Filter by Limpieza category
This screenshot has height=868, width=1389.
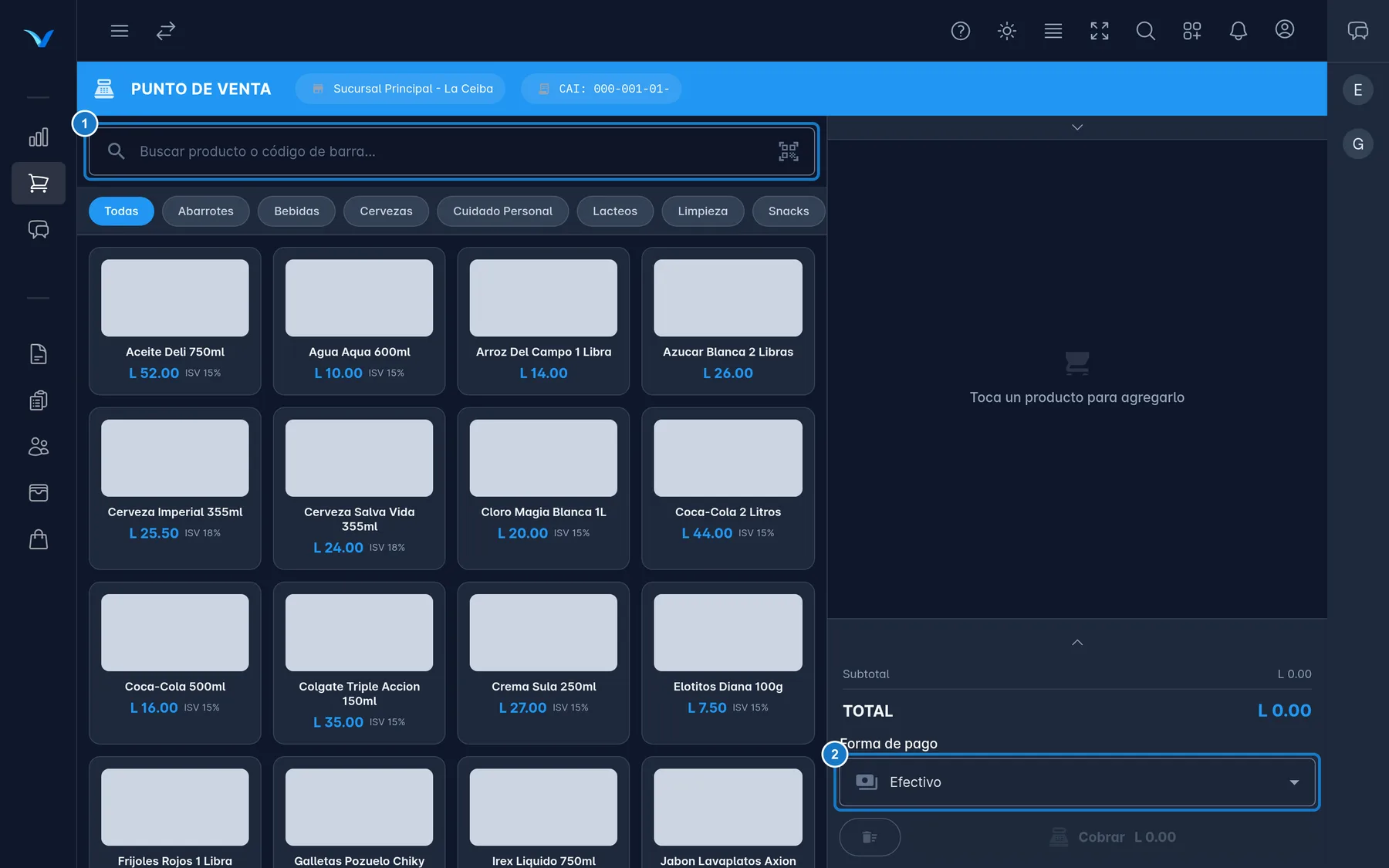coord(703,211)
